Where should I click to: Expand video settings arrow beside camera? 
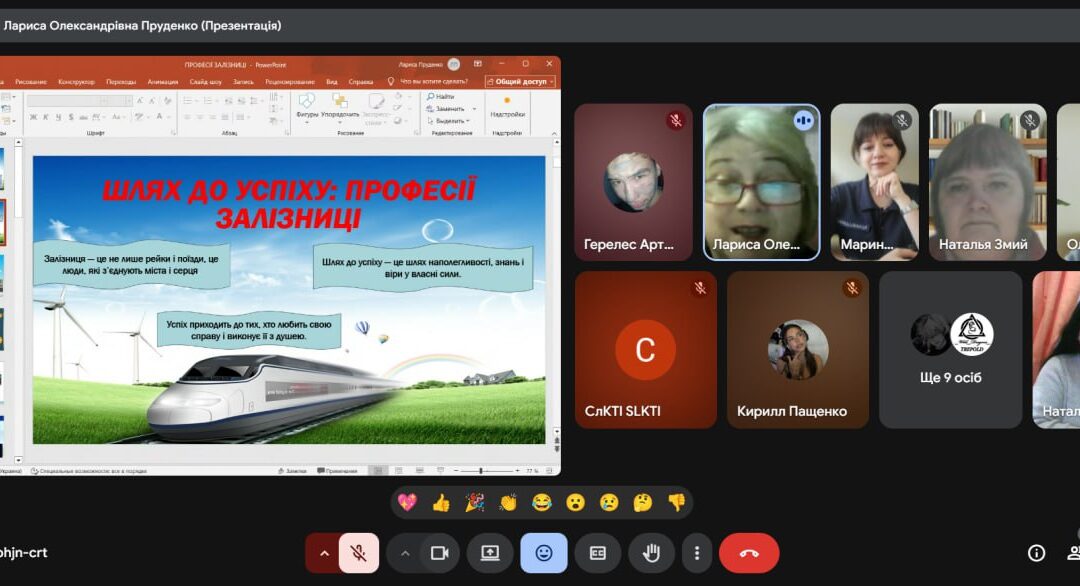tap(405, 553)
